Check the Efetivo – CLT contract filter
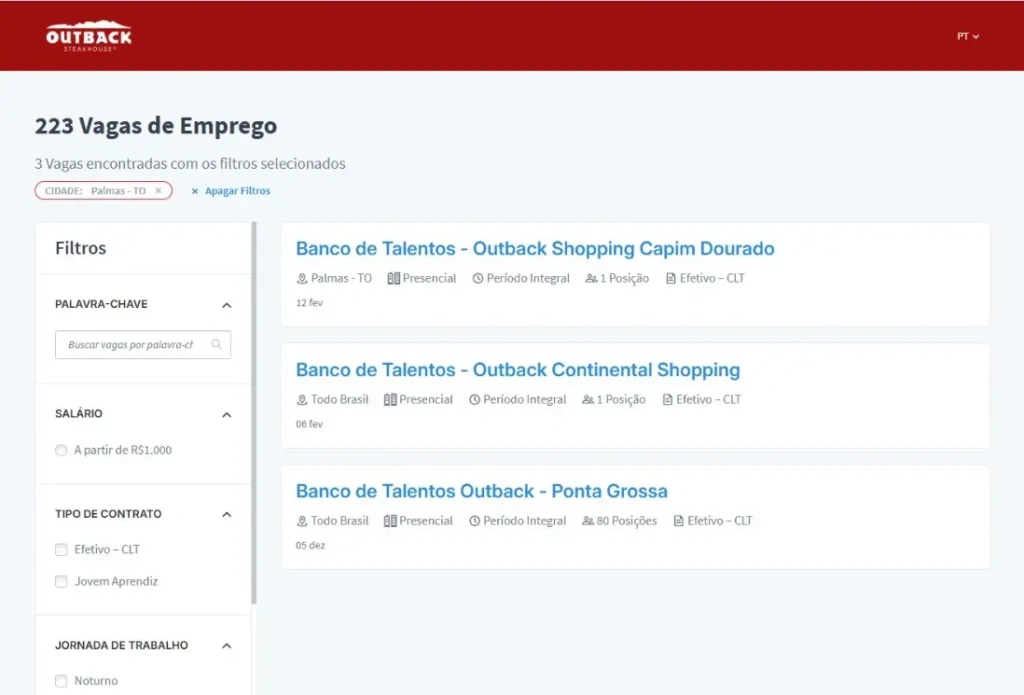 point(62,550)
